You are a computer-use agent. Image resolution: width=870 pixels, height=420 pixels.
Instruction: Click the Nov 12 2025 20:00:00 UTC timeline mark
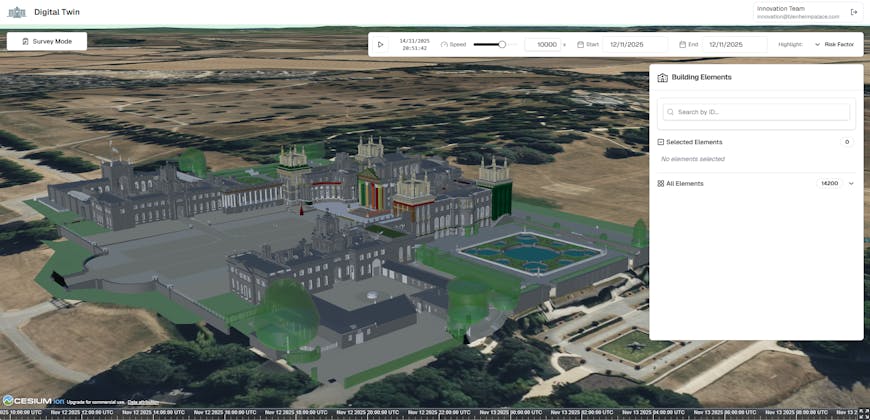[x=367, y=413]
